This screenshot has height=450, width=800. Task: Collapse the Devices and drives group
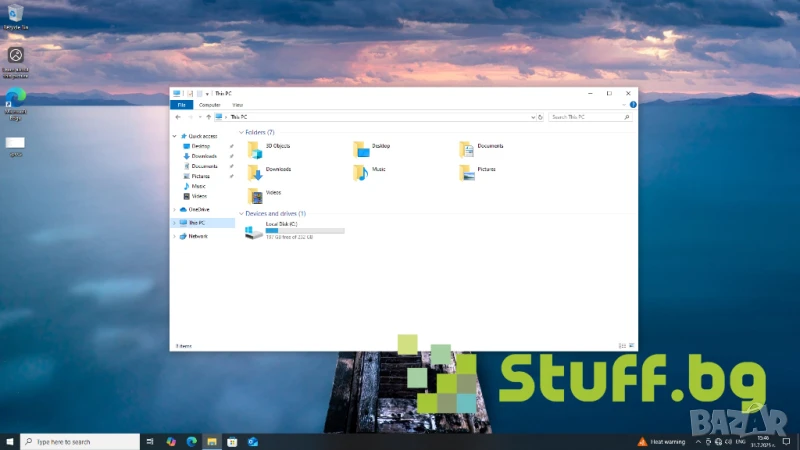(241, 214)
